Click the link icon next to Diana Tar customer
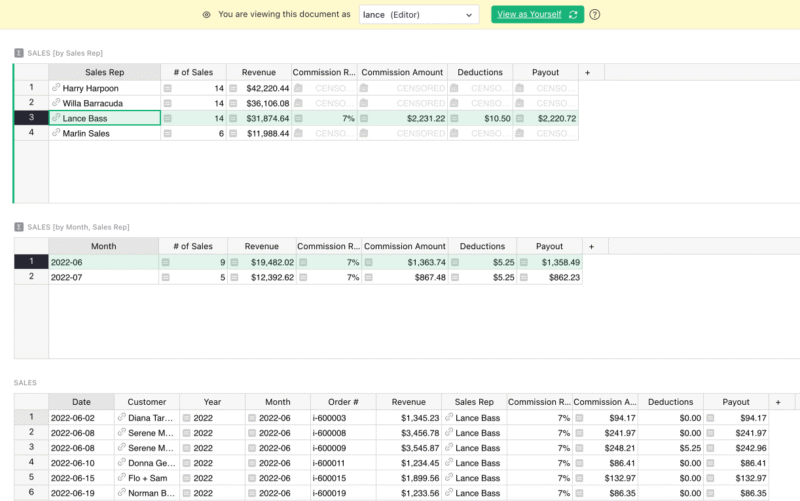The image size is (800, 501). (x=121, y=417)
